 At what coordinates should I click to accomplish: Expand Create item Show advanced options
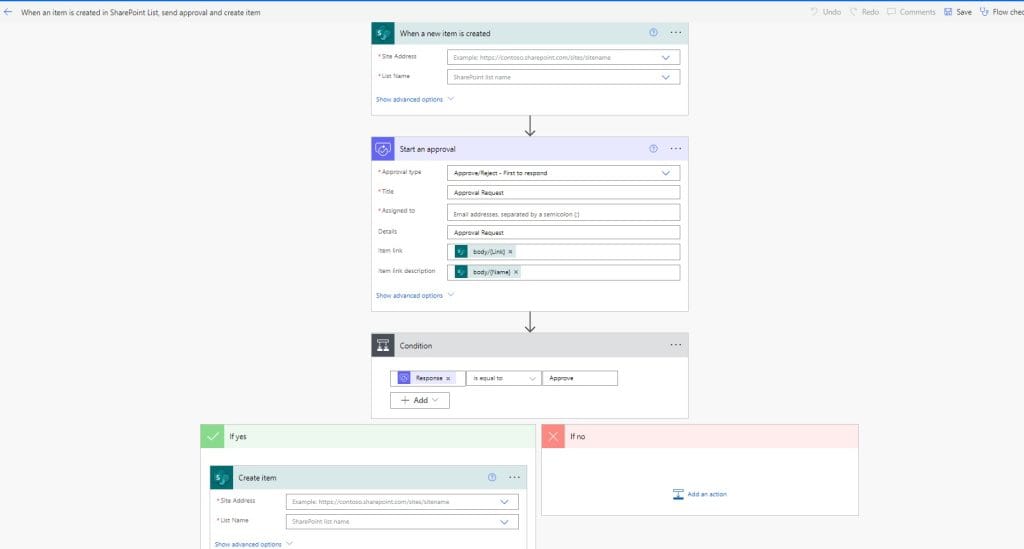[253, 544]
